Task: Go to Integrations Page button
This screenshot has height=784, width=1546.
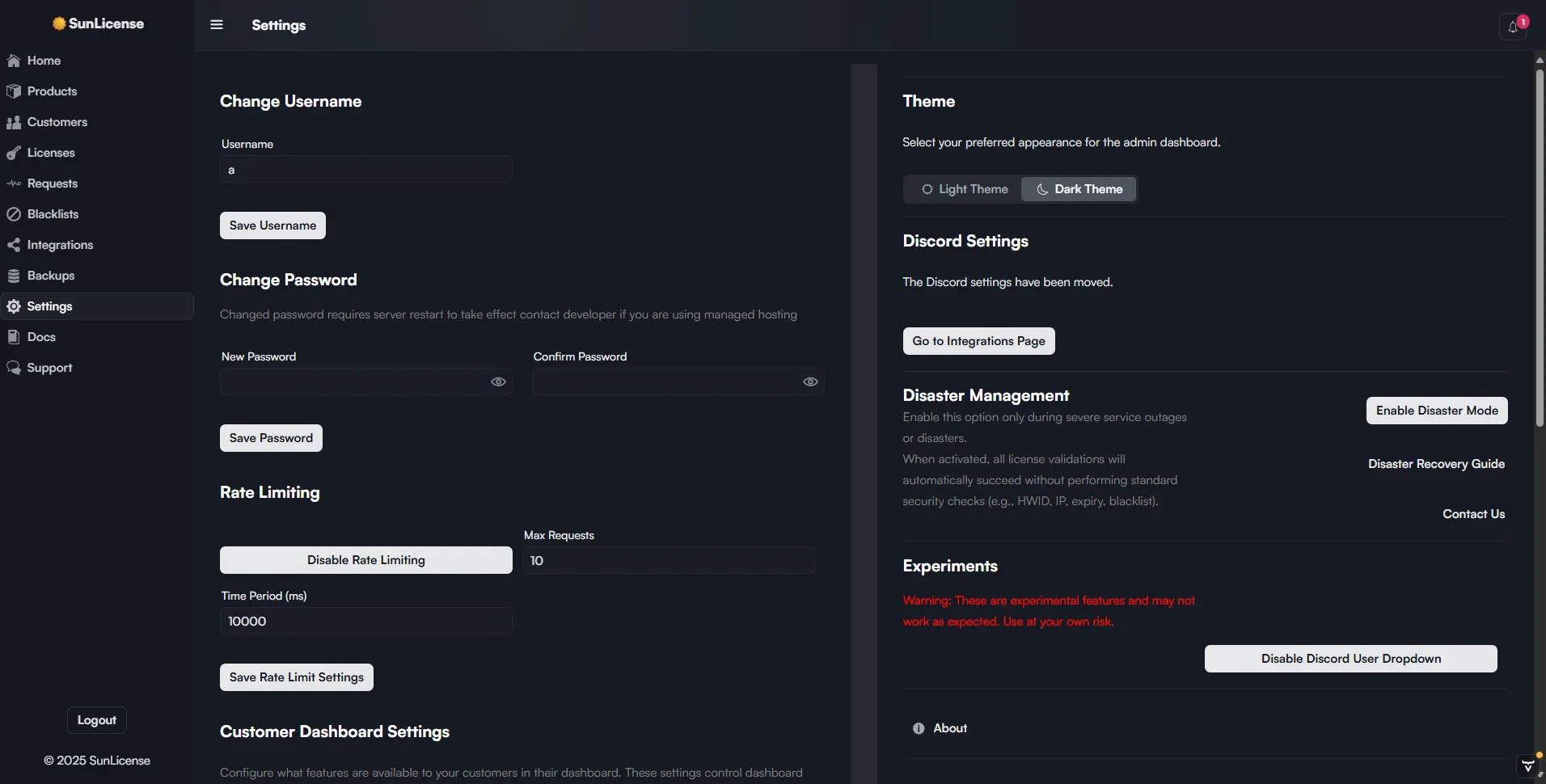Action: coord(978,341)
